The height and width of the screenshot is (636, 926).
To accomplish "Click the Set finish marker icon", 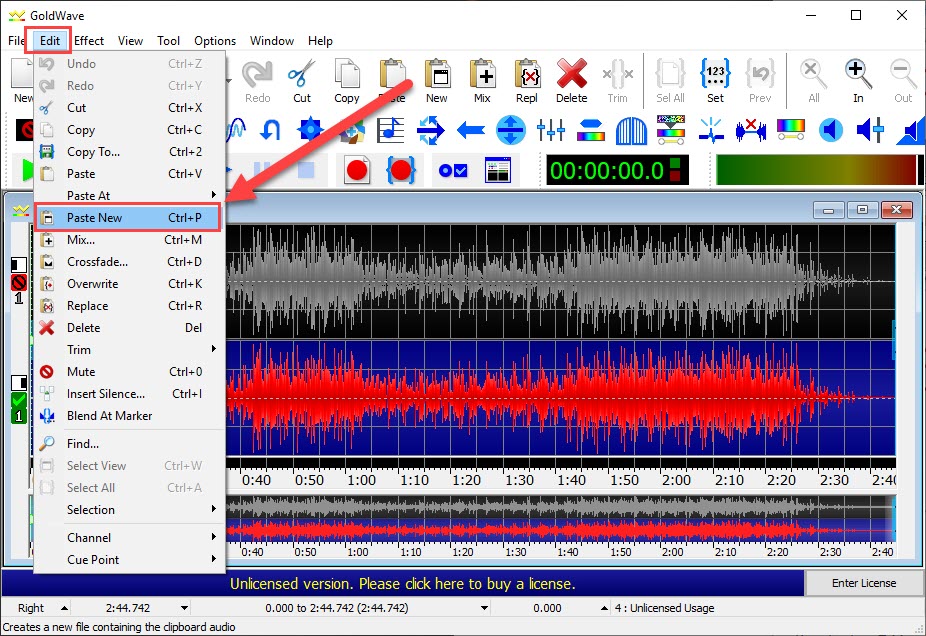I will [714, 80].
